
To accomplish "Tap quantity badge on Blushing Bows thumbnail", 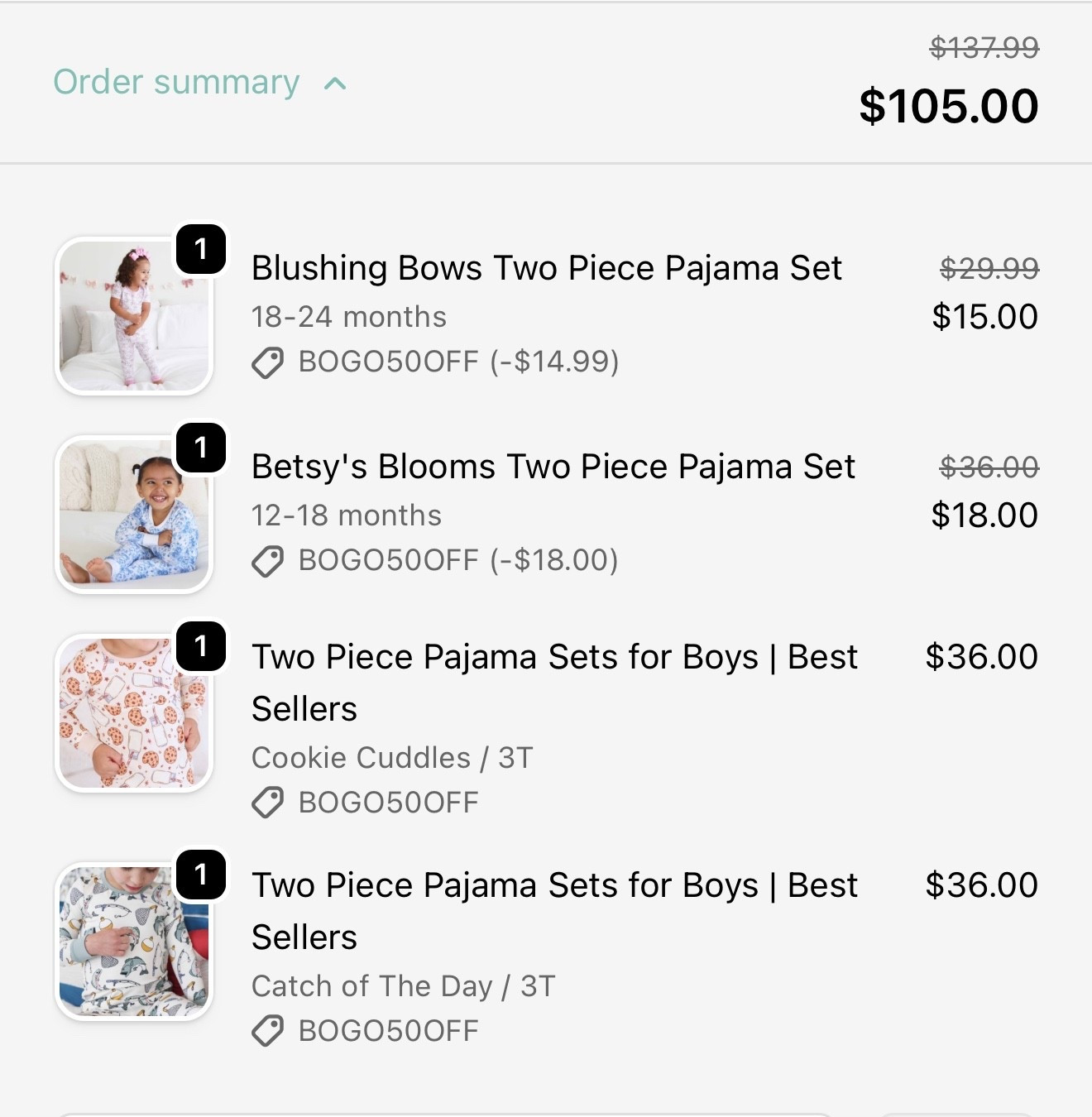I will coord(201,248).
